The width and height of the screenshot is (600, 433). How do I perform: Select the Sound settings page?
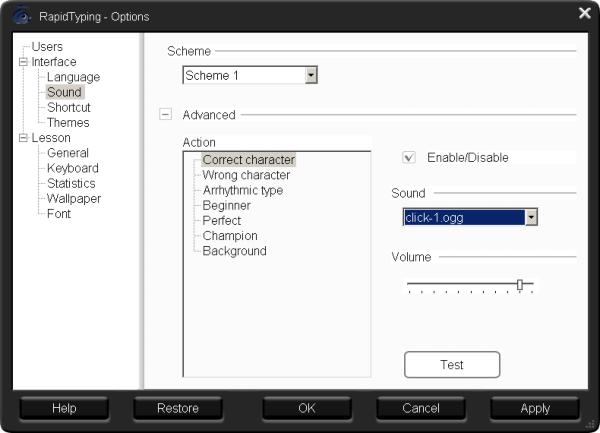(64, 92)
